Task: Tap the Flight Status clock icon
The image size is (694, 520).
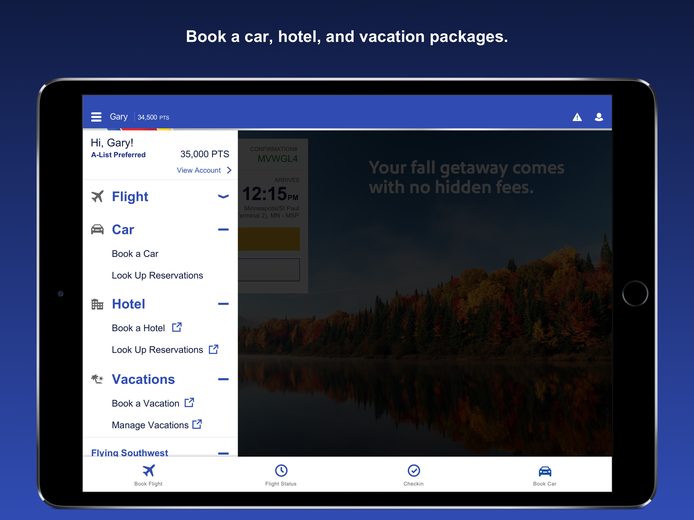Action: 281,470
